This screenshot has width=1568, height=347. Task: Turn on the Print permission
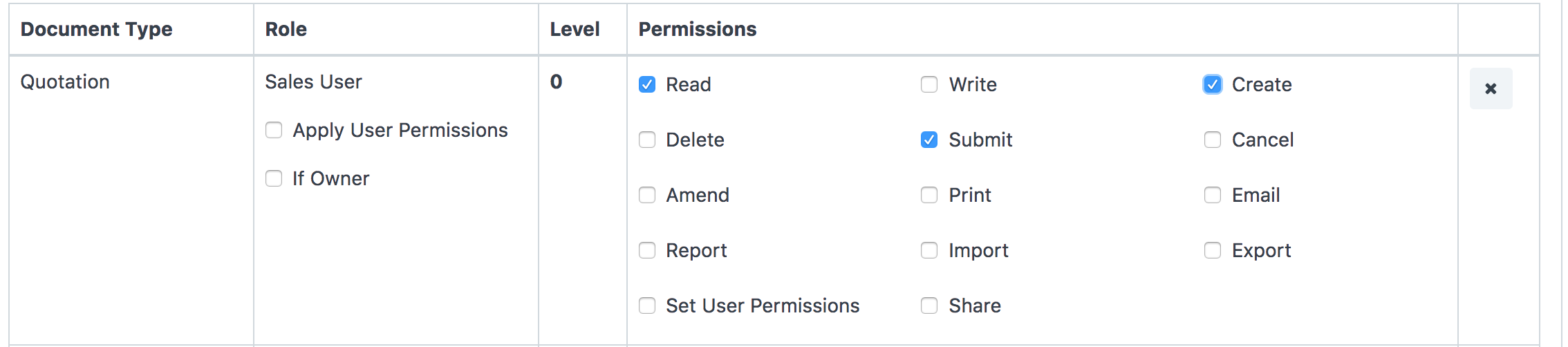tap(929, 195)
